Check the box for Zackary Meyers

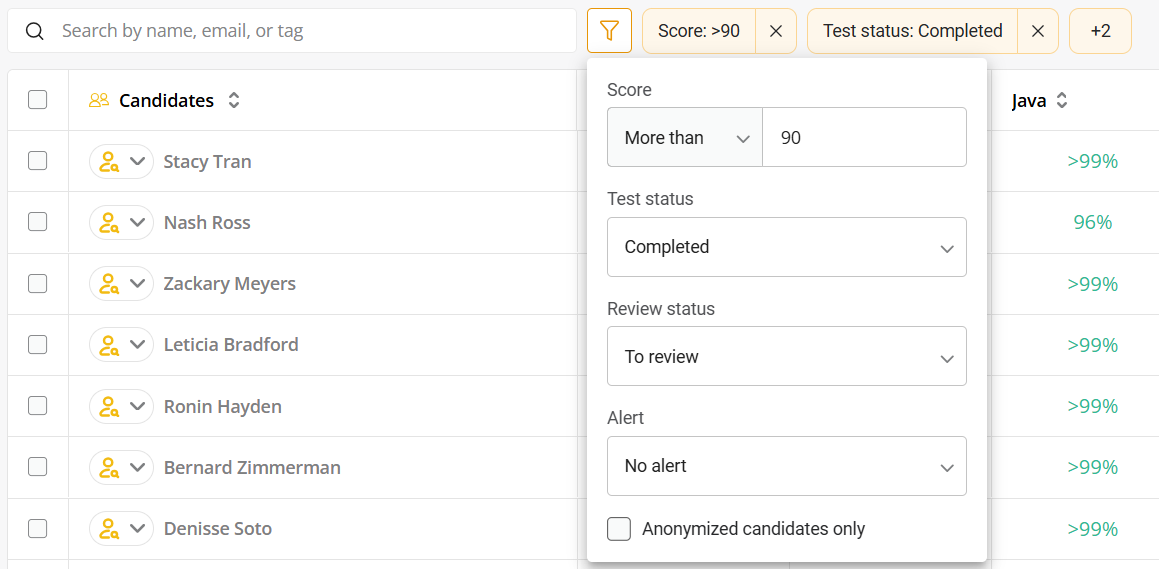coord(38,284)
